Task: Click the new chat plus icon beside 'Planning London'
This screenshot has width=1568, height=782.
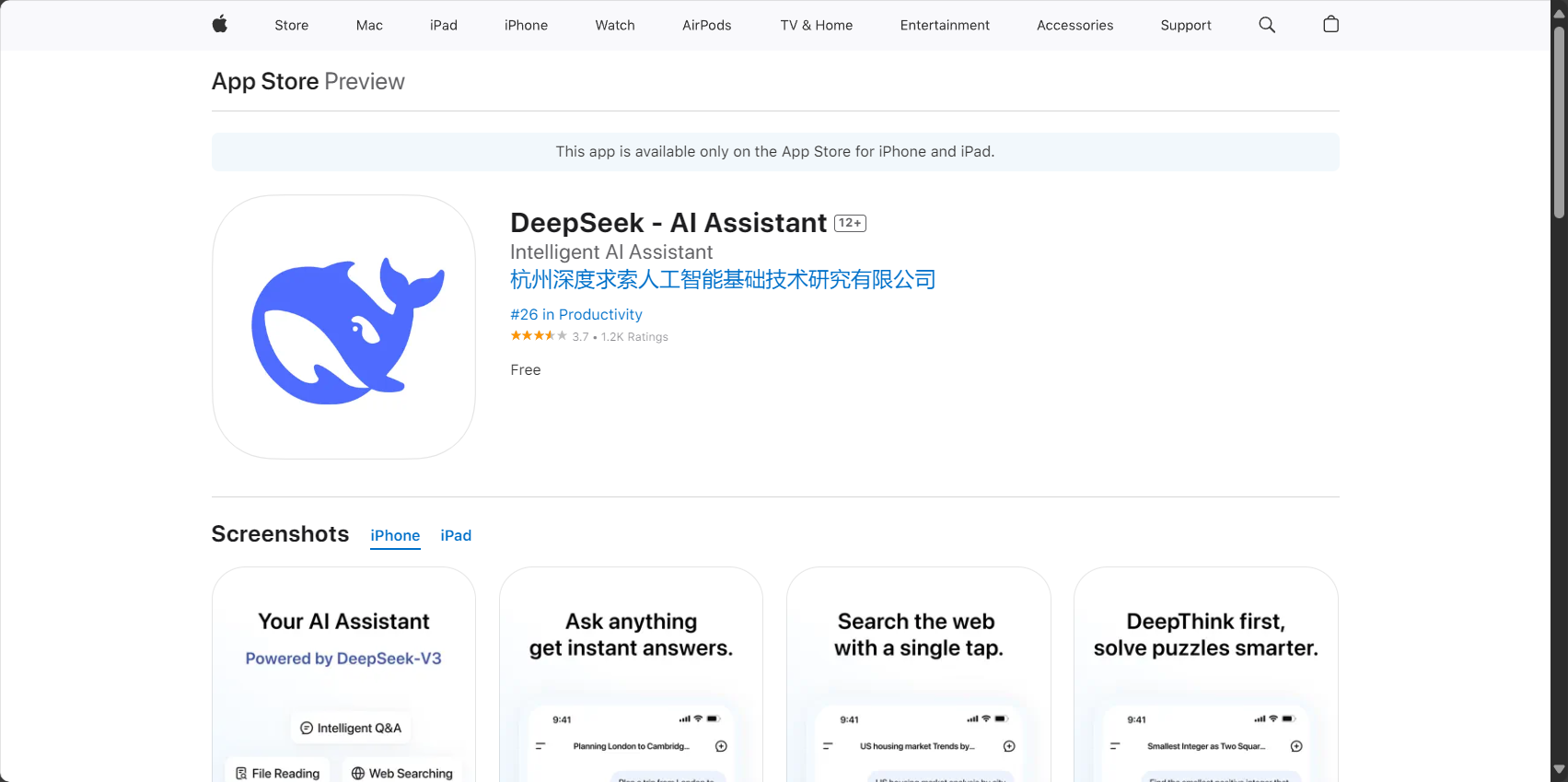Action: [x=721, y=746]
